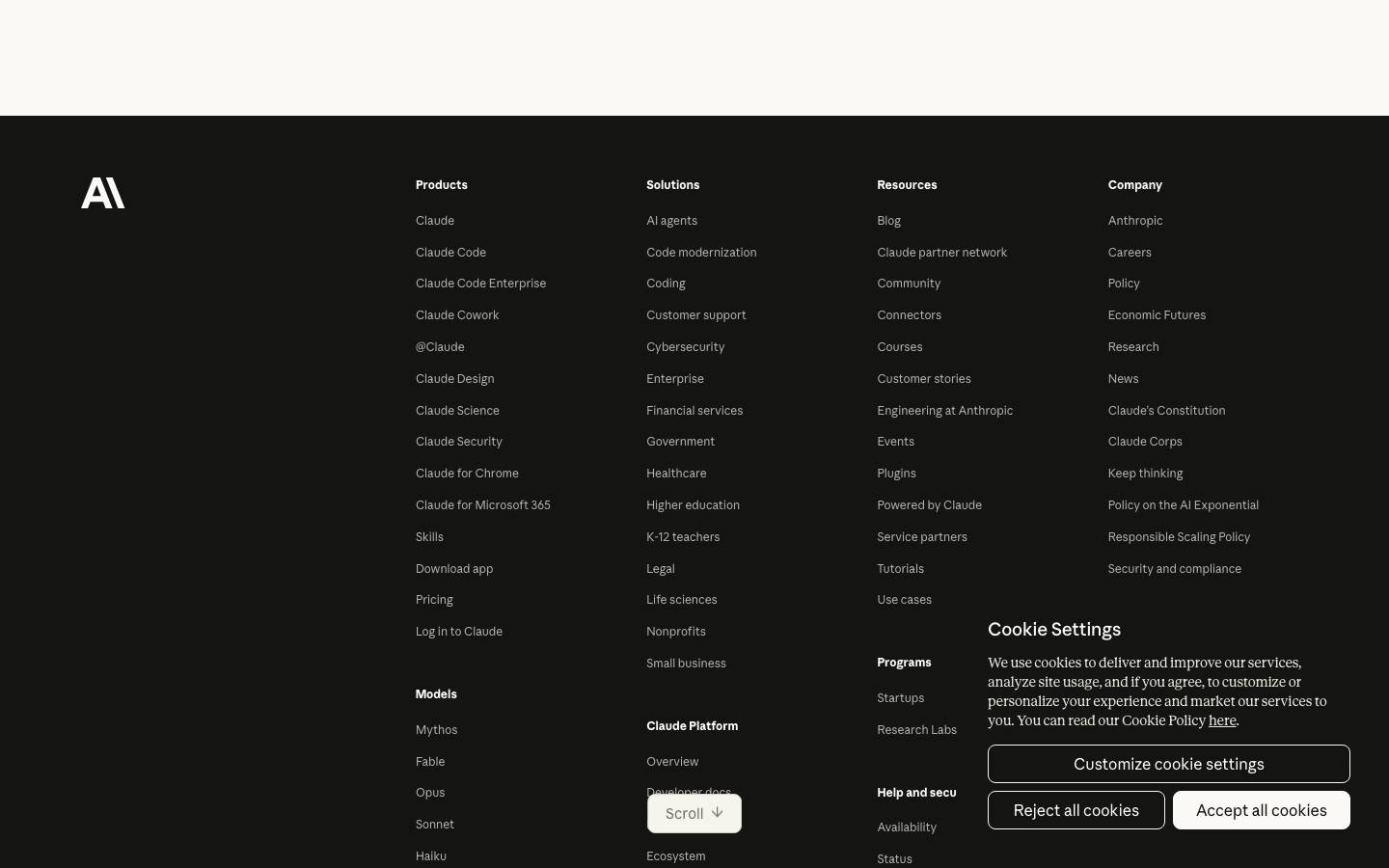Screen dimensions: 1389x868
Task: Reject all cookies
Action: click(1076, 810)
